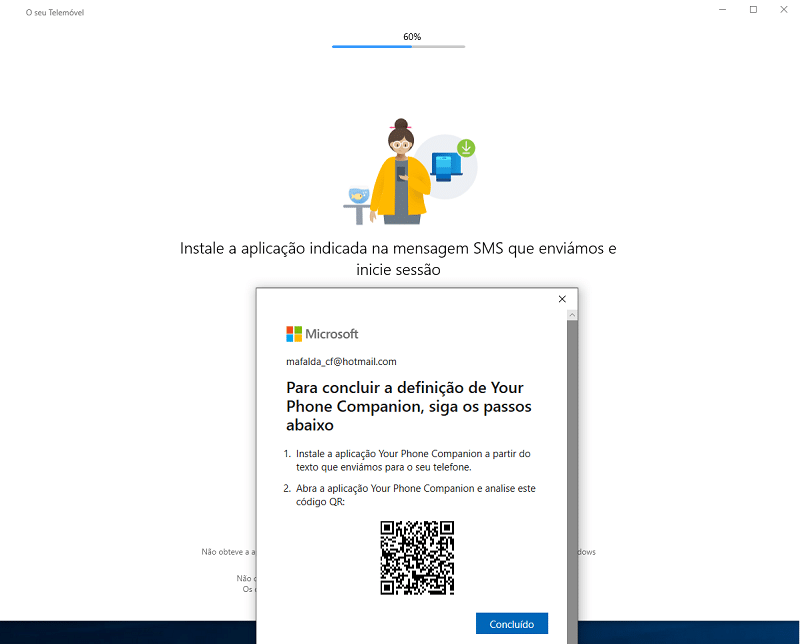Close the Microsoft QR code dialog
The image size is (800, 644).
tap(562, 299)
